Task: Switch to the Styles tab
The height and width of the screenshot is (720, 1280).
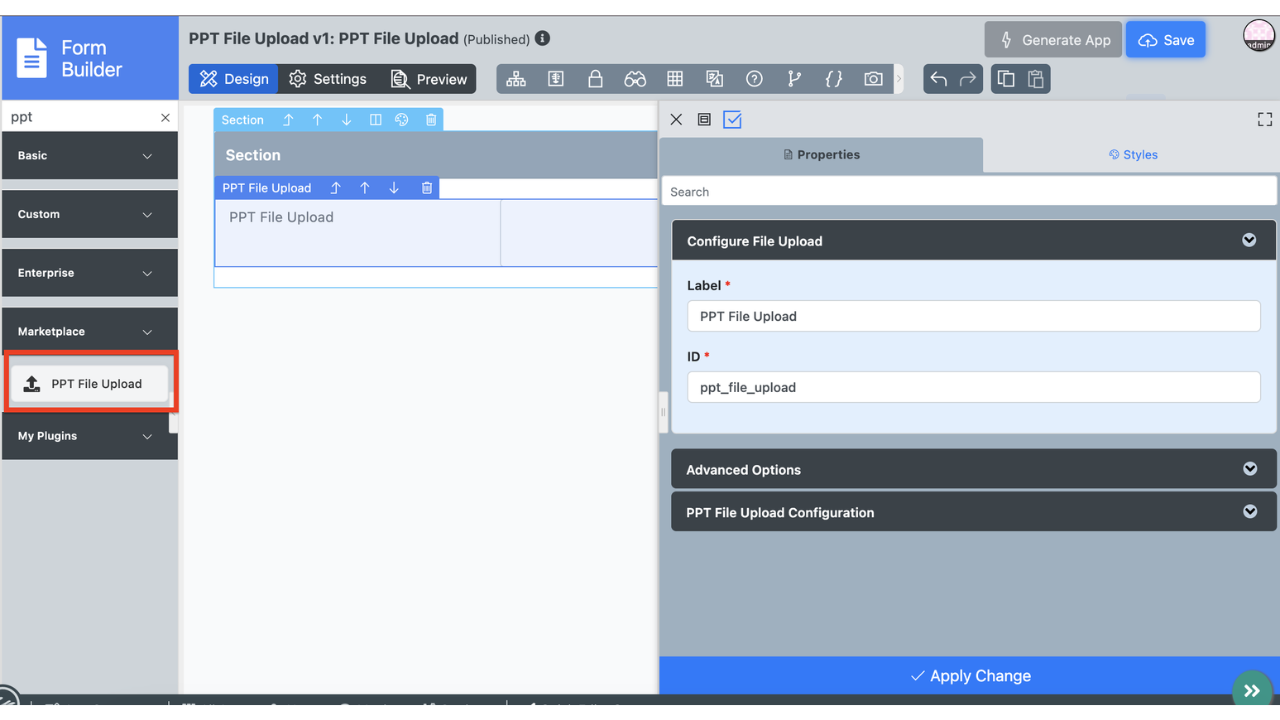Action: 1132,155
